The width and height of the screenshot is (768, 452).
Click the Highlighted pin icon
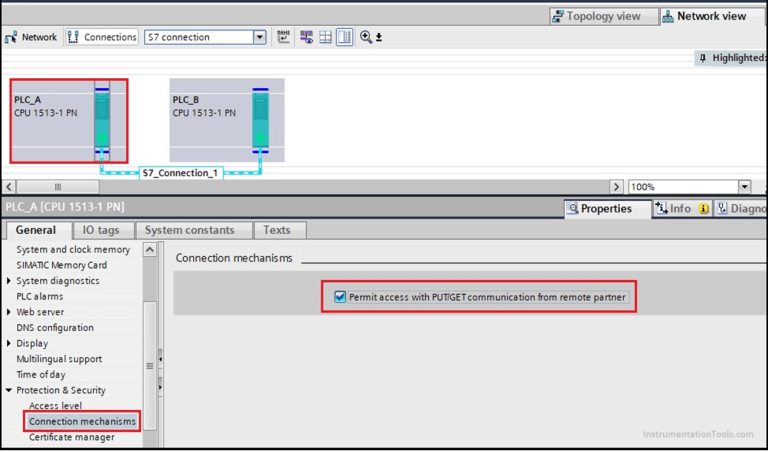point(703,58)
